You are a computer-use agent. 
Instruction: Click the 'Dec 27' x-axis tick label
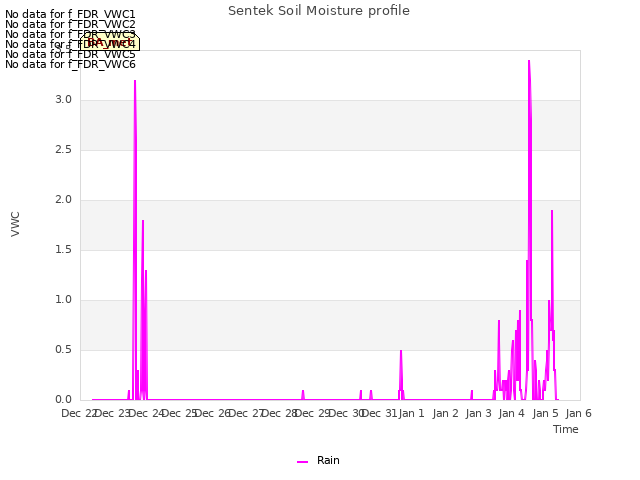point(246,413)
